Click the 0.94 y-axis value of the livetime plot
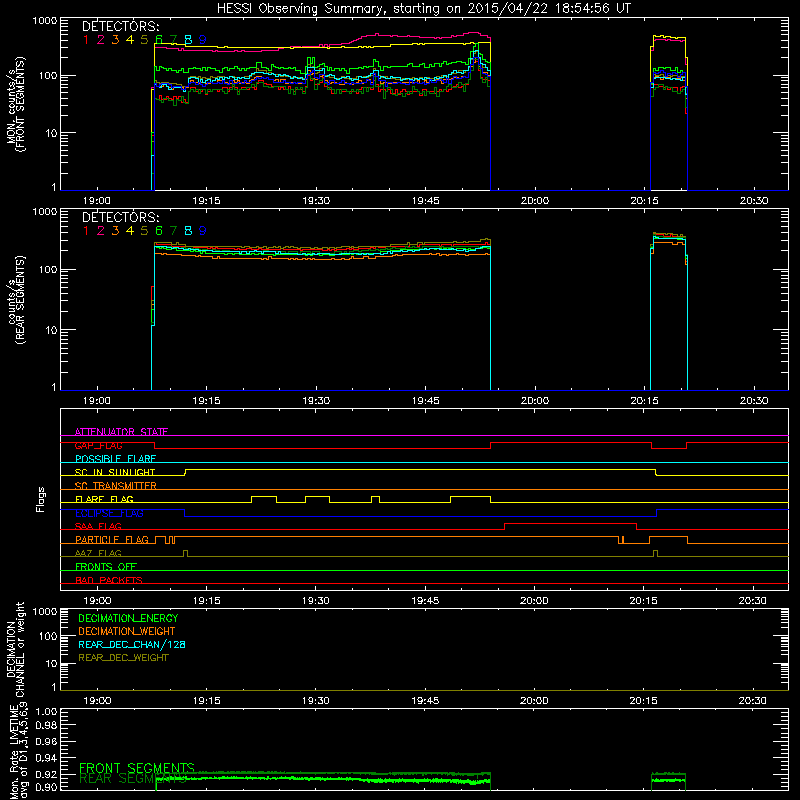 tap(46, 758)
